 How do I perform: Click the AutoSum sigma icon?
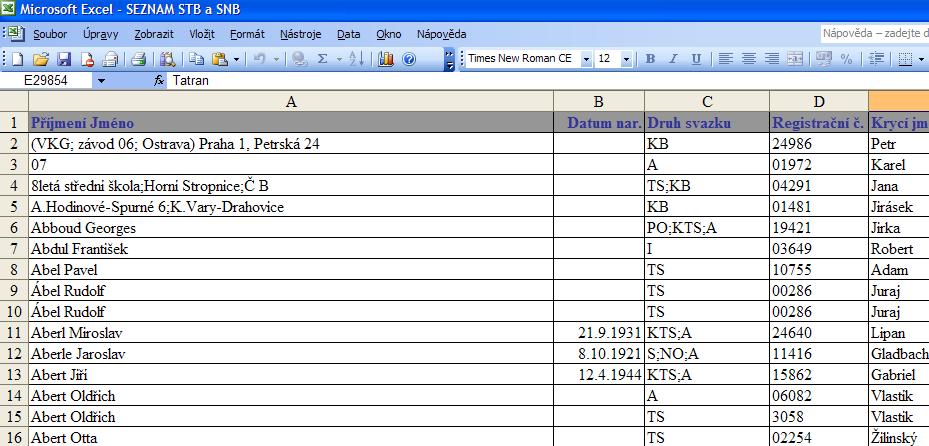[322, 59]
